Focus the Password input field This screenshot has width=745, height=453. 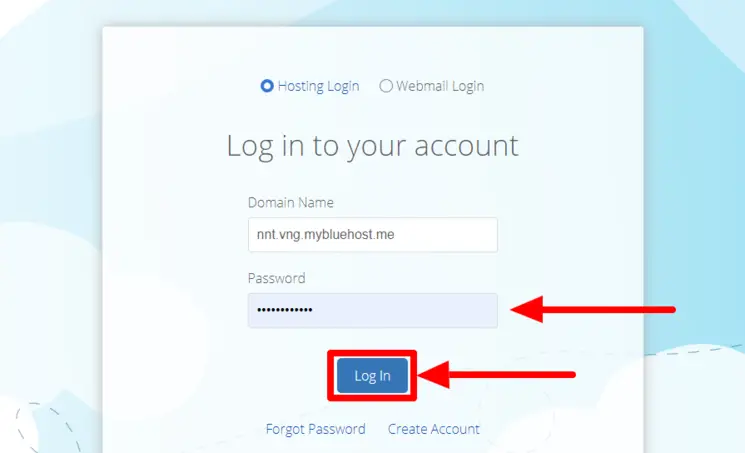coord(372,310)
